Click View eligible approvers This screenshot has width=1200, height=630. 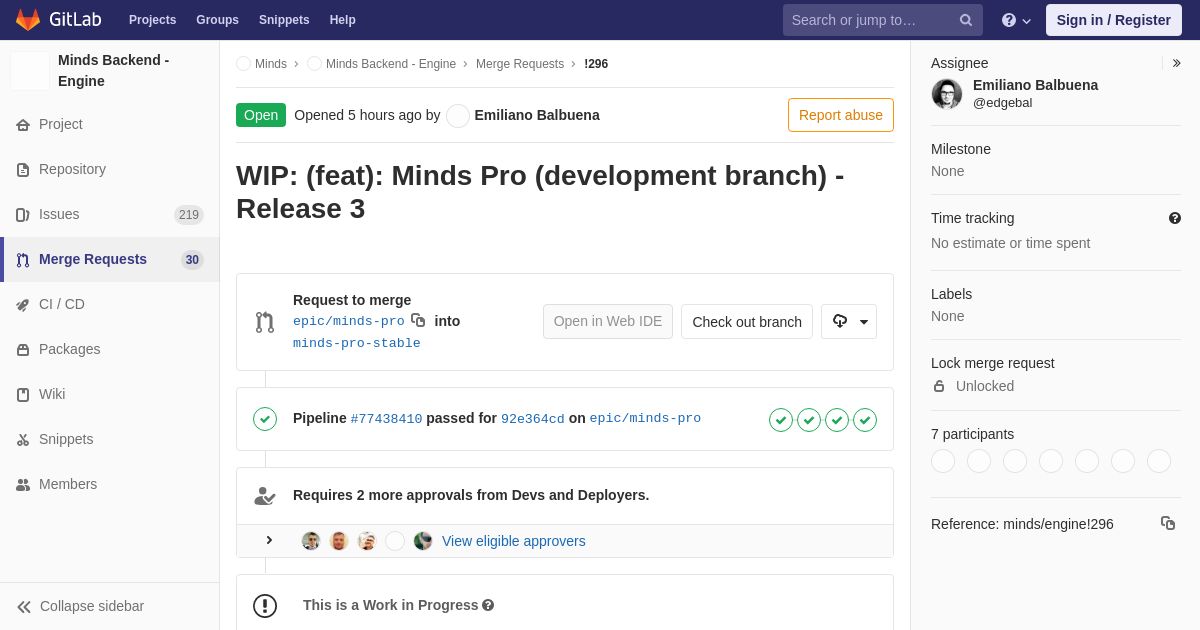pyautogui.click(x=514, y=541)
